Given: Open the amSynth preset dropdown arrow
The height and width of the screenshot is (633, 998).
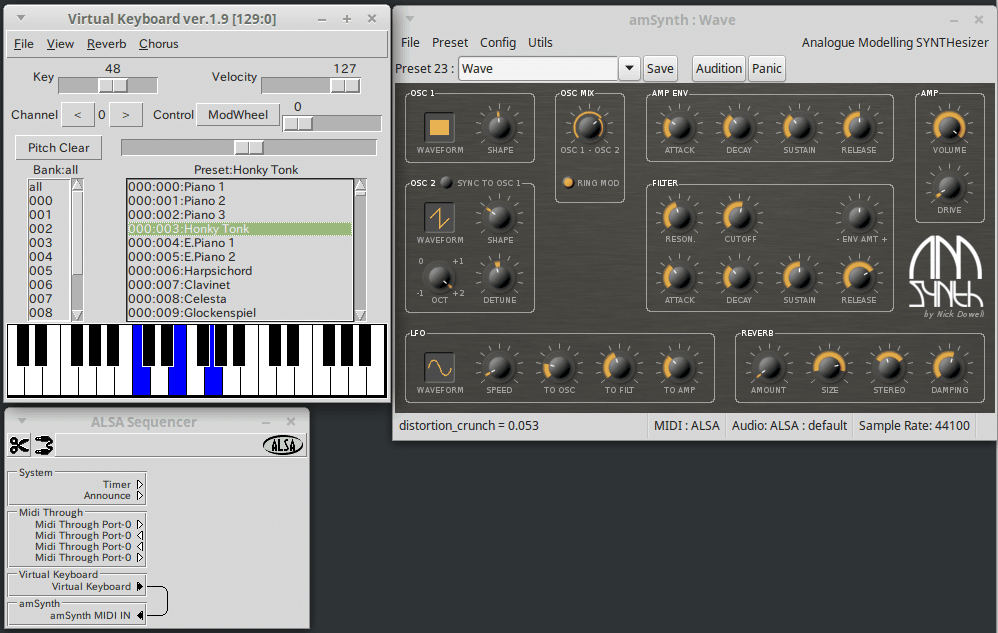Looking at the screenshot, I should (x=629, y=68).
